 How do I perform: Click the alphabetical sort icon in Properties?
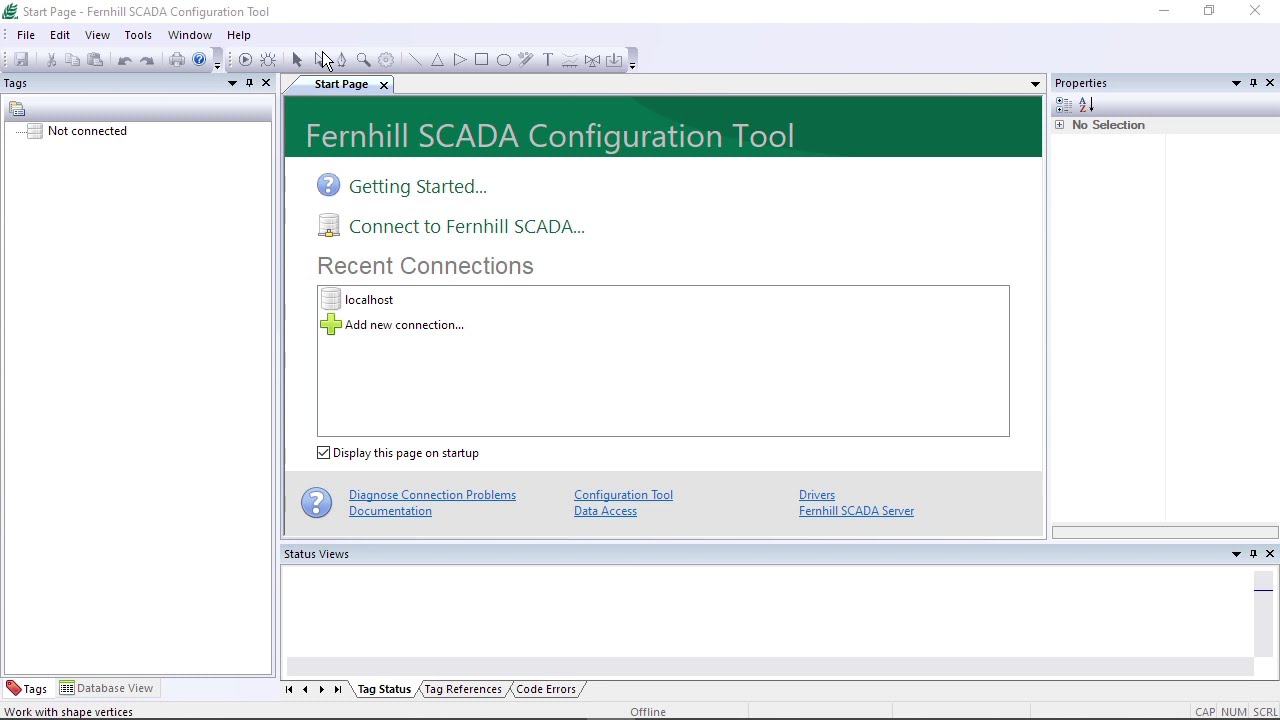pos(1087,105)
